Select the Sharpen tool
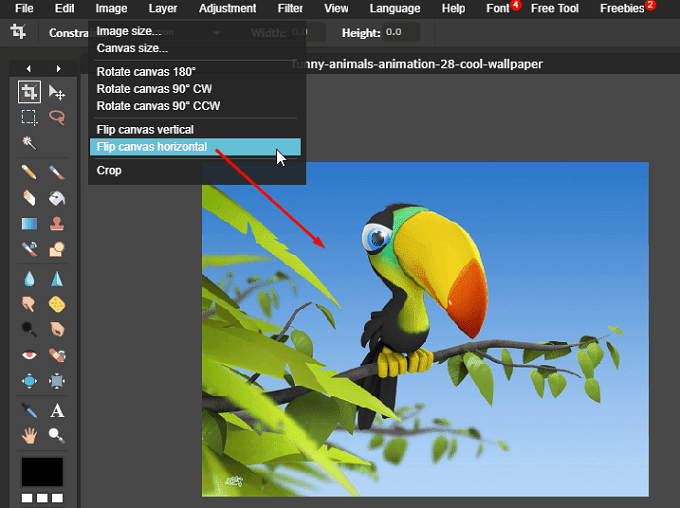The width and height of the screenshot is (680, 508). tap(57, 279)
